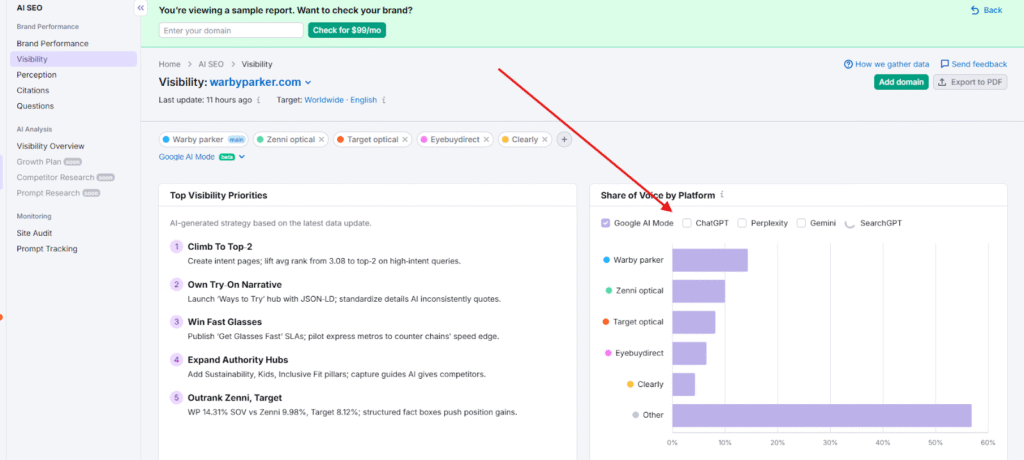Click Worldwide · English target link
Screen dimensions: 1024x460
click(340, 101)
